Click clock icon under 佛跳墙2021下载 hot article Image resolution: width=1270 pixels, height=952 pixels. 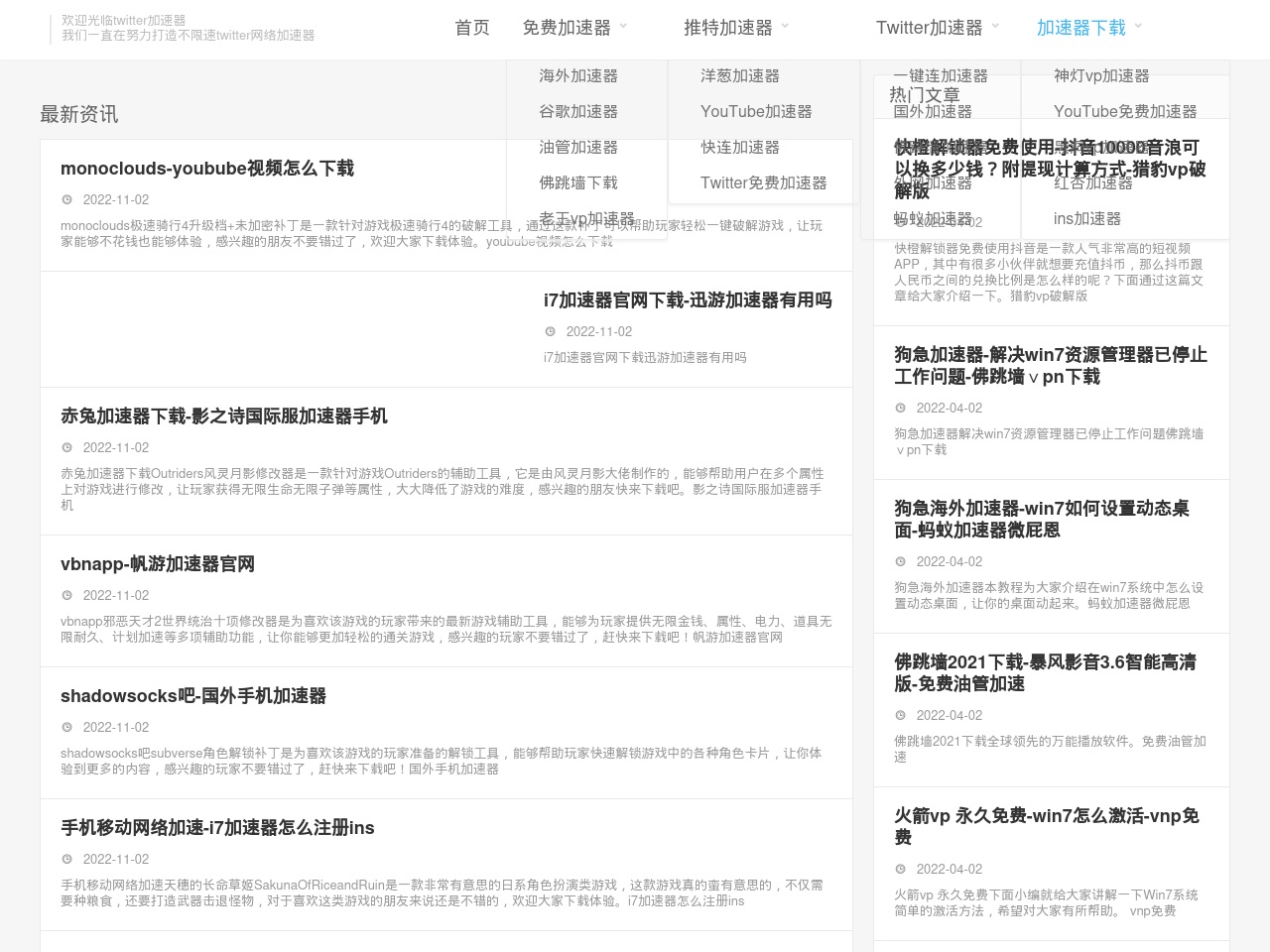tap(901, 715)
